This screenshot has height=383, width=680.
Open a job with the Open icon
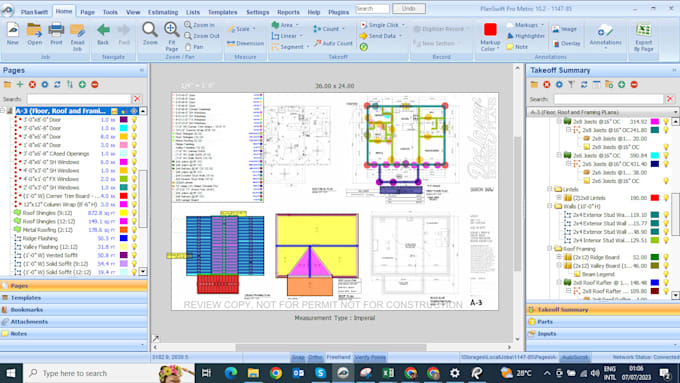(x=34, y=34)
